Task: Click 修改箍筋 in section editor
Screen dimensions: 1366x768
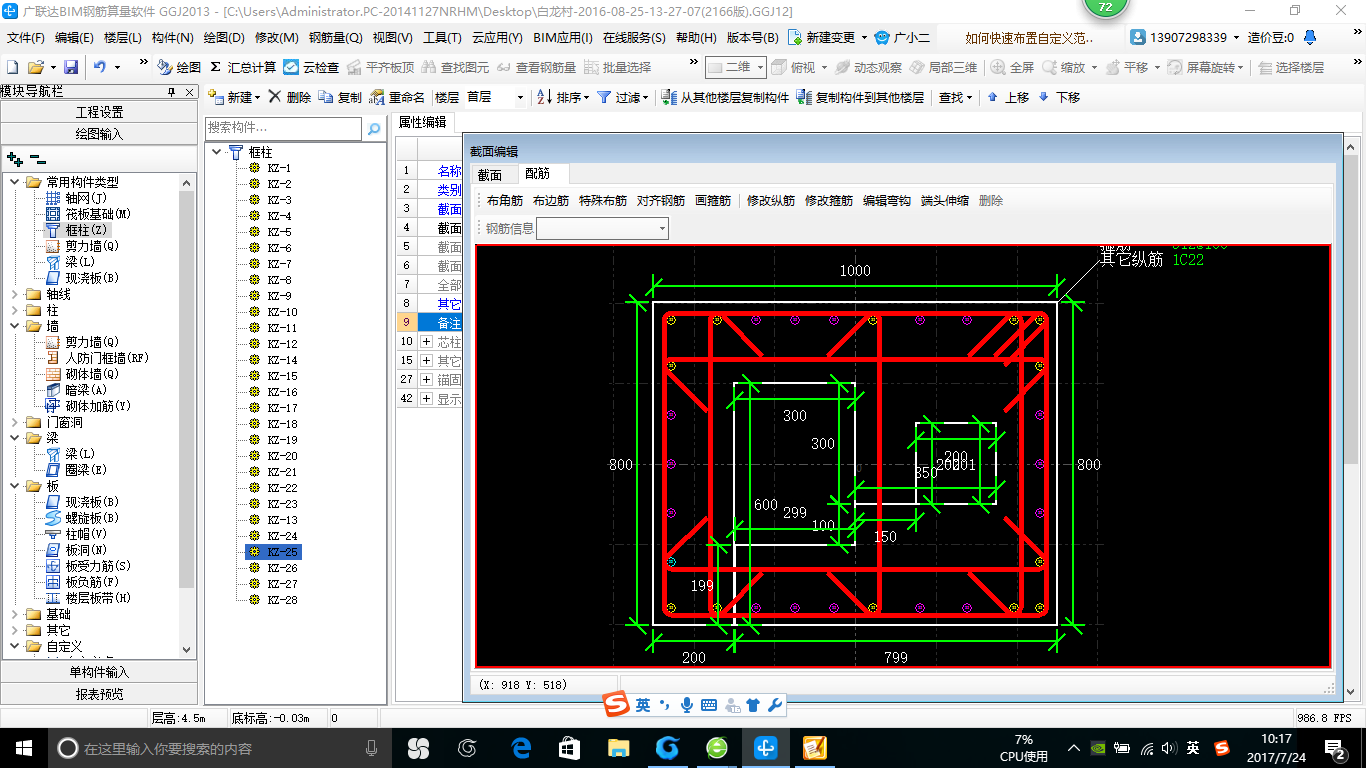Action: 829,200
